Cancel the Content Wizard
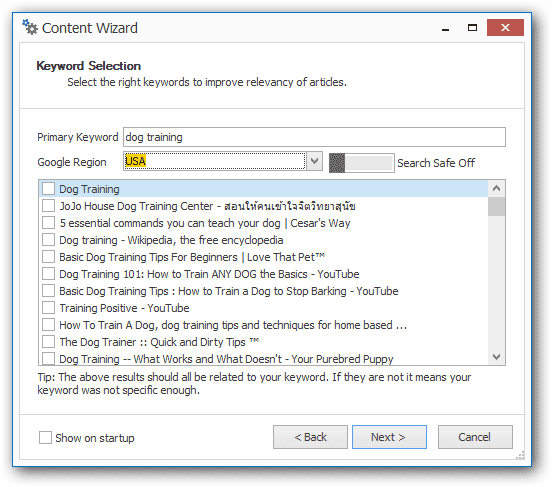 [475, 437]
